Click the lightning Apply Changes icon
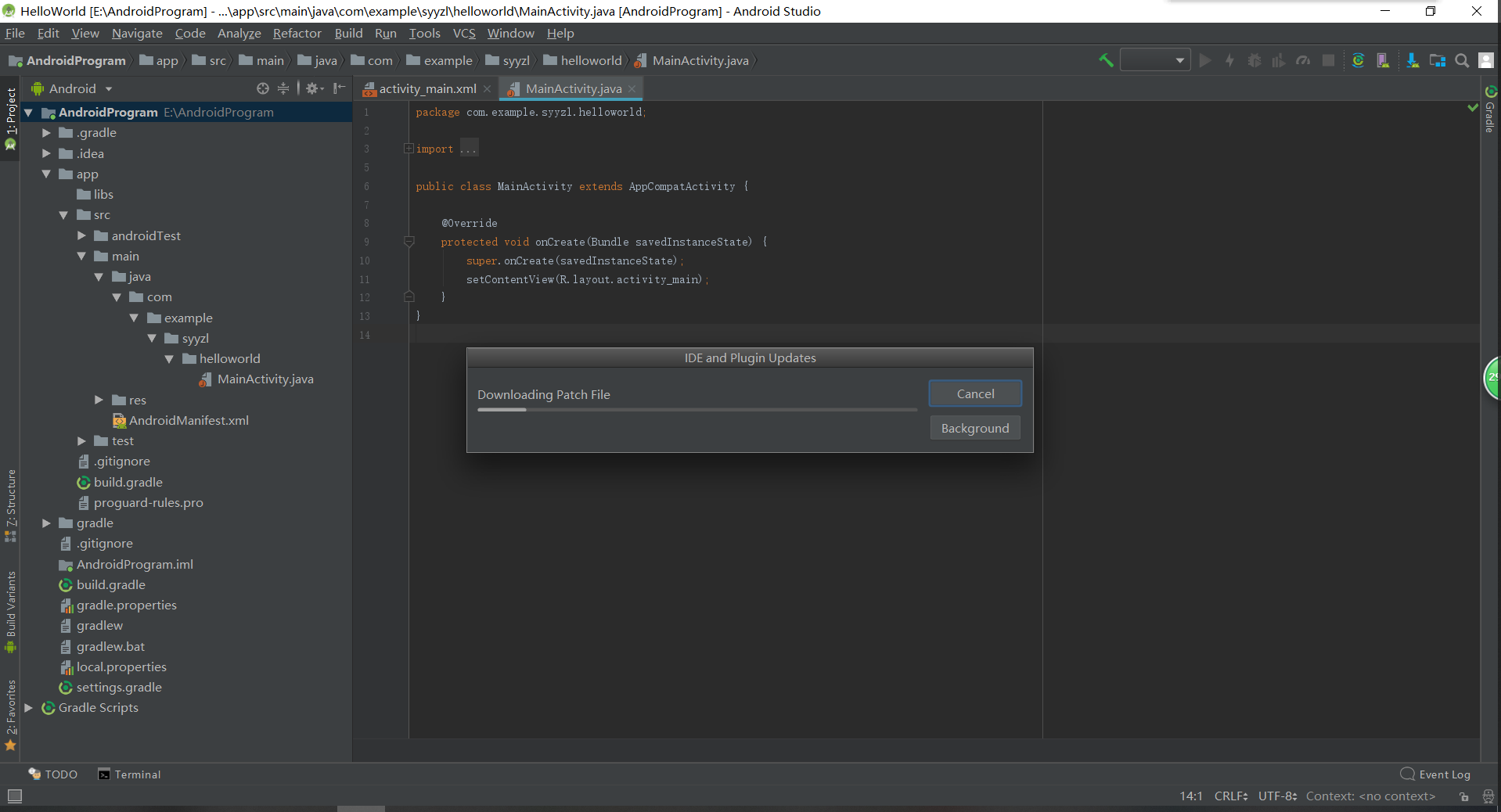The height and width of the screenshot is (812, 1501). [1229, 60]
